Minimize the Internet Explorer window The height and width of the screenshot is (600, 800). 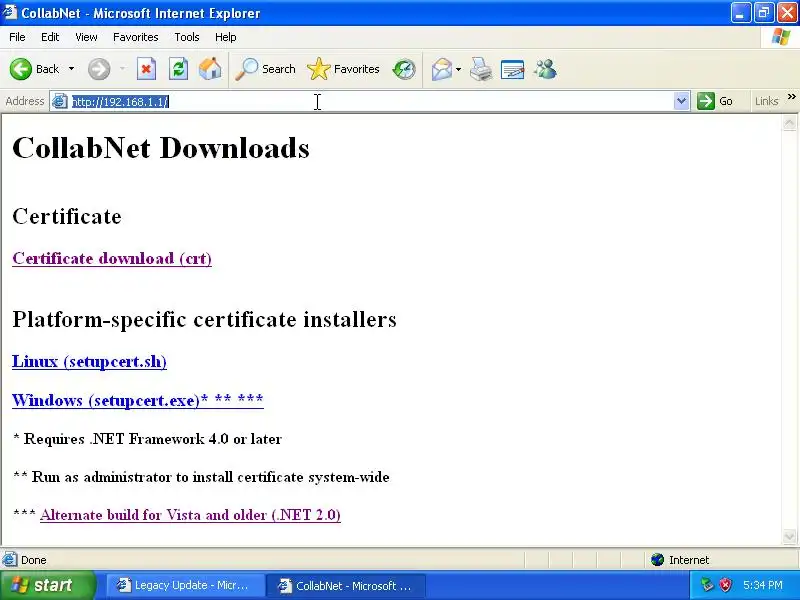(740, 13)
